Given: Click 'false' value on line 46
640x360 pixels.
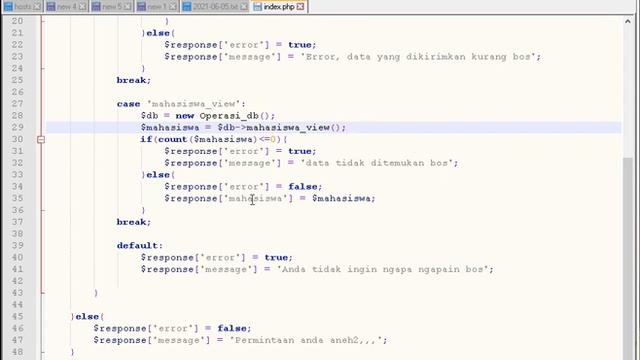Looking at the screenshot, I should [232, 329].
